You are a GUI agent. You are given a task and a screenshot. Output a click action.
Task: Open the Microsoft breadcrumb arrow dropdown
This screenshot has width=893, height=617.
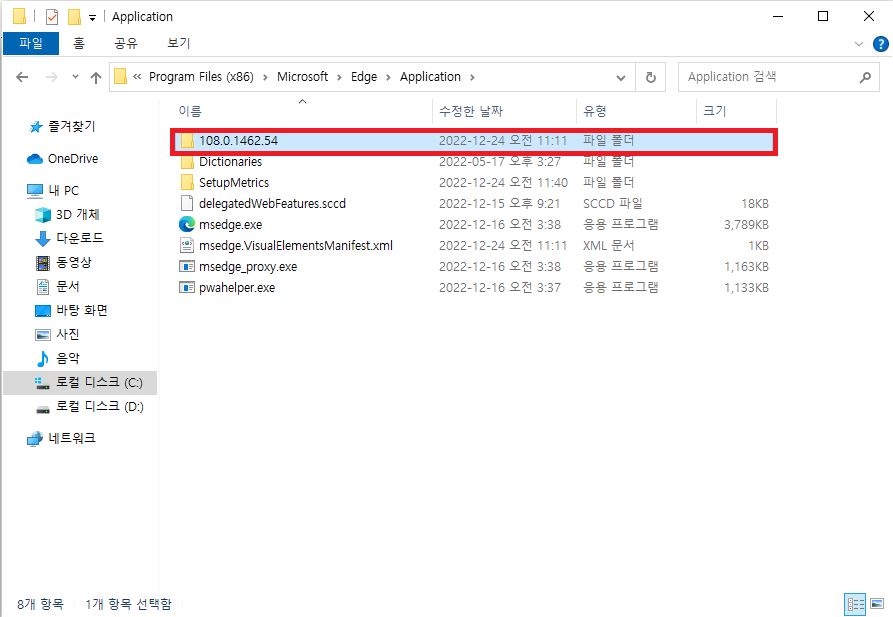click(x=338, y=76)
